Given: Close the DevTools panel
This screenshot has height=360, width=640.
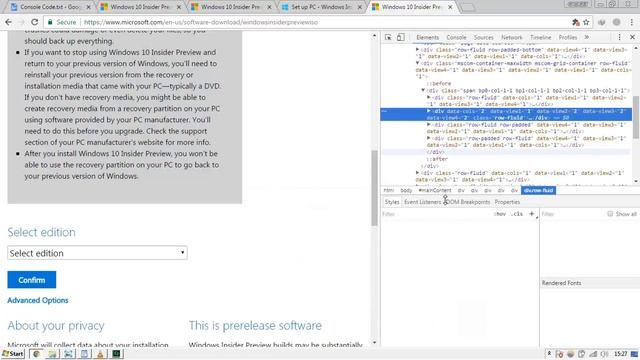Looking at the screenshot, I should pos(632,37).
